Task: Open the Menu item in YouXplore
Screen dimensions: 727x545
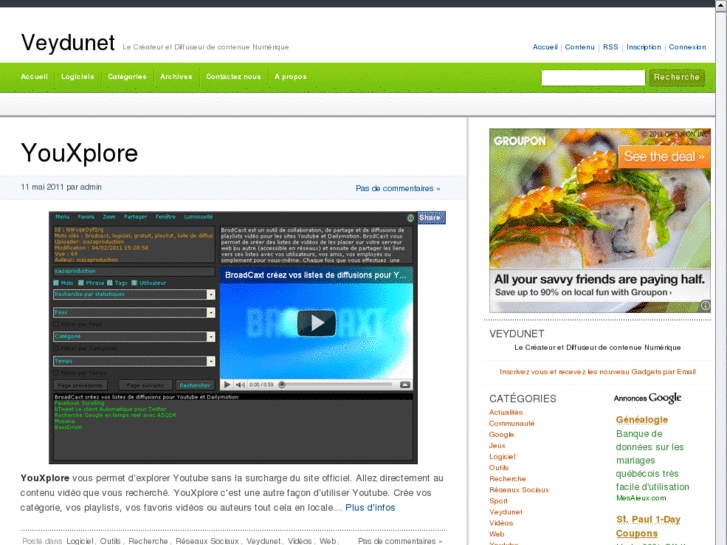Action: 63,217
